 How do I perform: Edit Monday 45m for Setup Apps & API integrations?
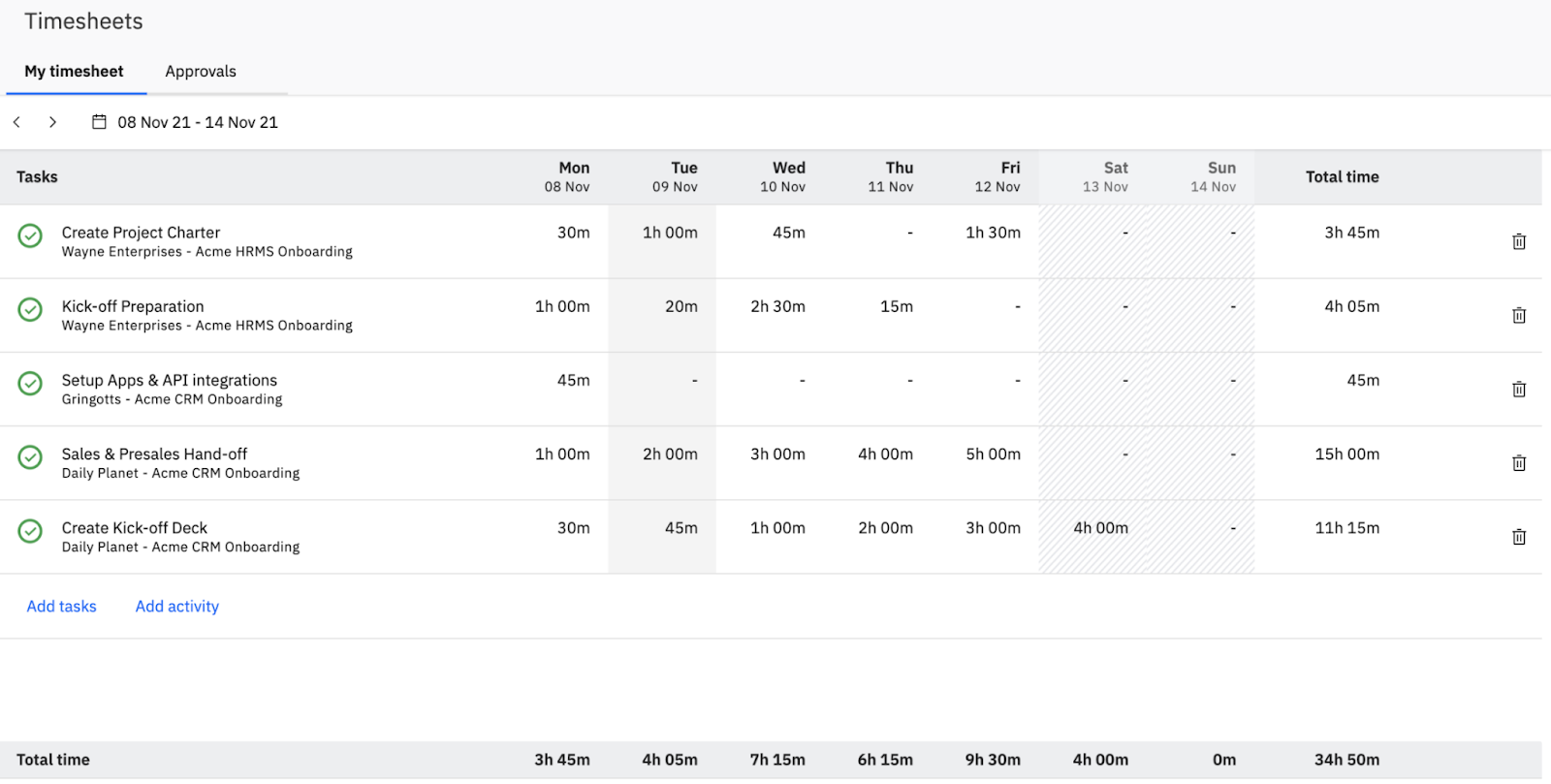[x=573, y=380]
